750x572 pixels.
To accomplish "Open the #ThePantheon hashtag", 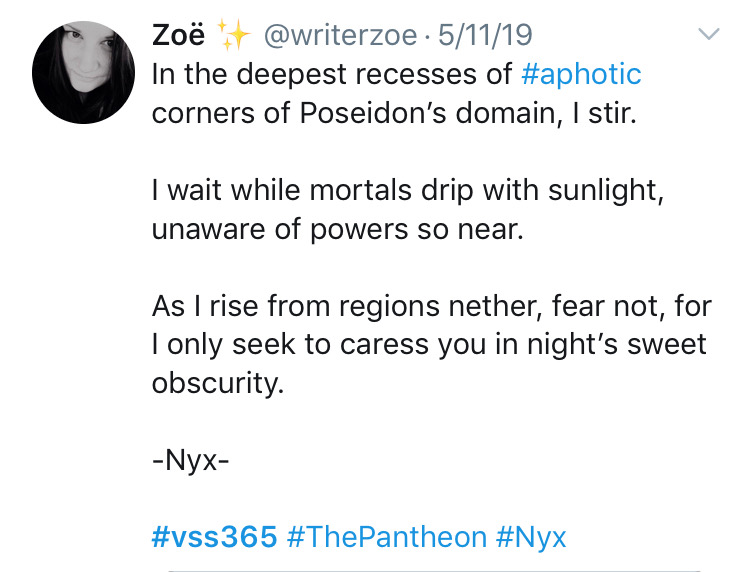I will pyautogui.click(x=386, y=537).
